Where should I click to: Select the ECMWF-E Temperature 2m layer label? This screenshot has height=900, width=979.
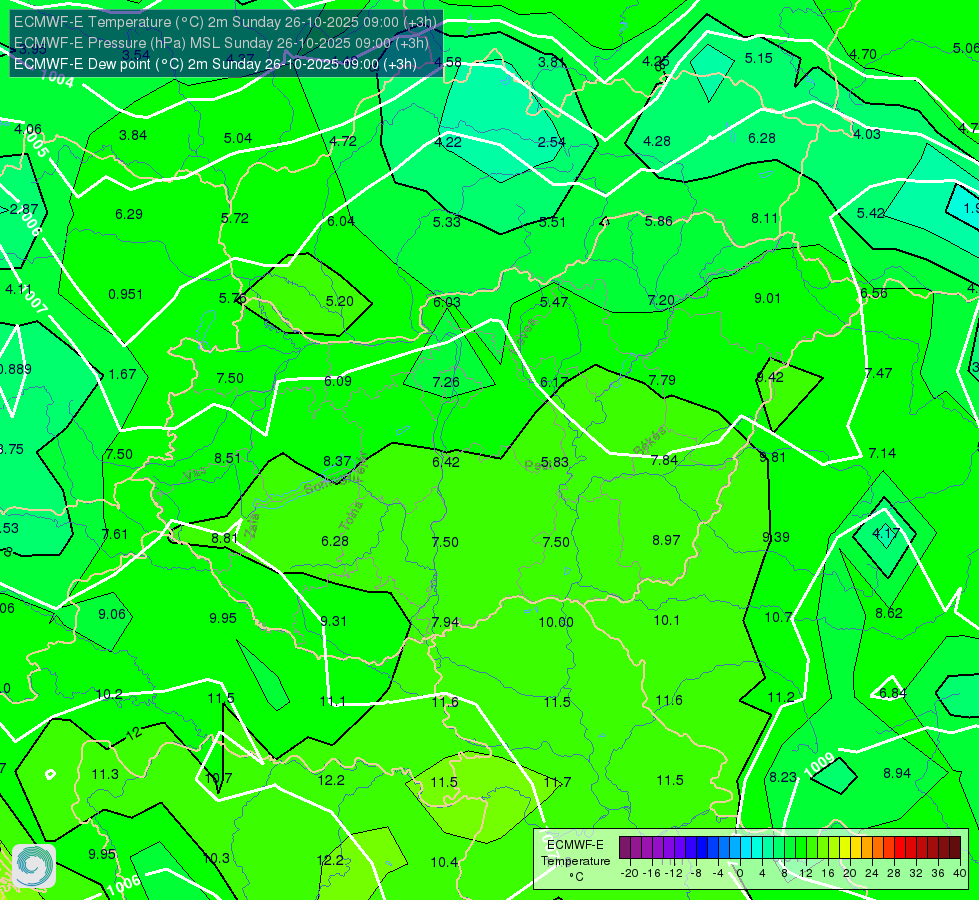pyautogui.click(x=225, y=22)
